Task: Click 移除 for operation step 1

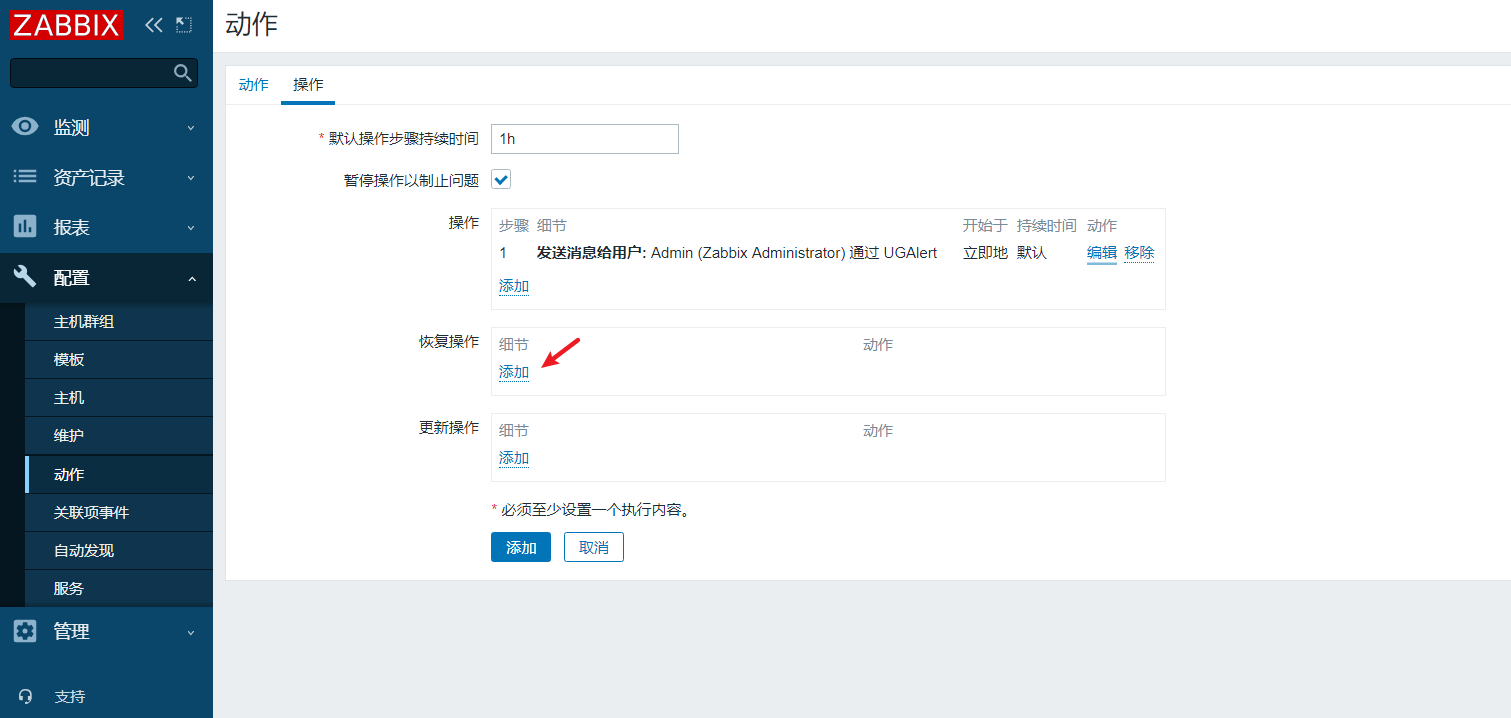Action: click(x=1139, y=253)
